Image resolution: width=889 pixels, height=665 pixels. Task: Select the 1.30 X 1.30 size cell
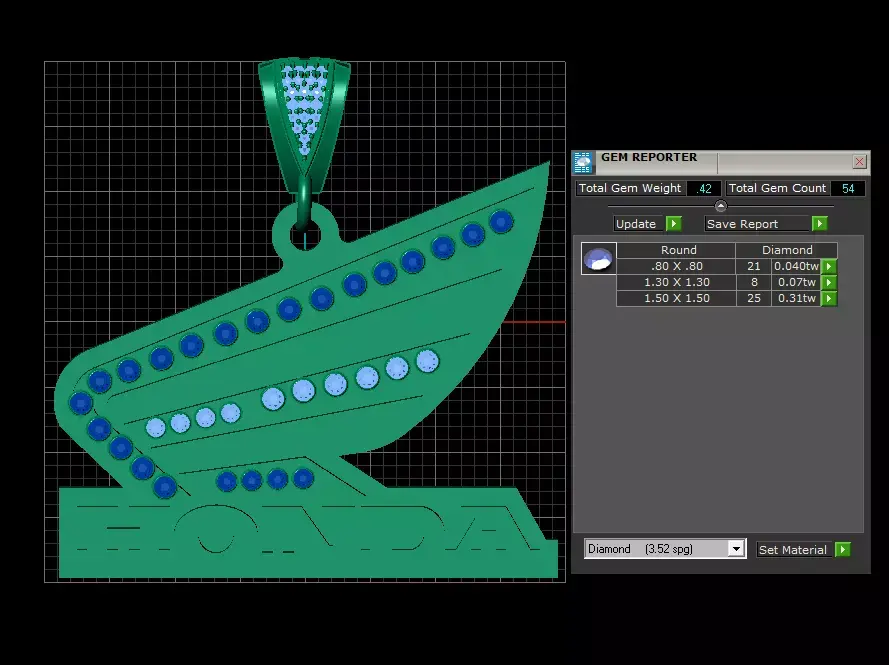click(x=676, y=282)
